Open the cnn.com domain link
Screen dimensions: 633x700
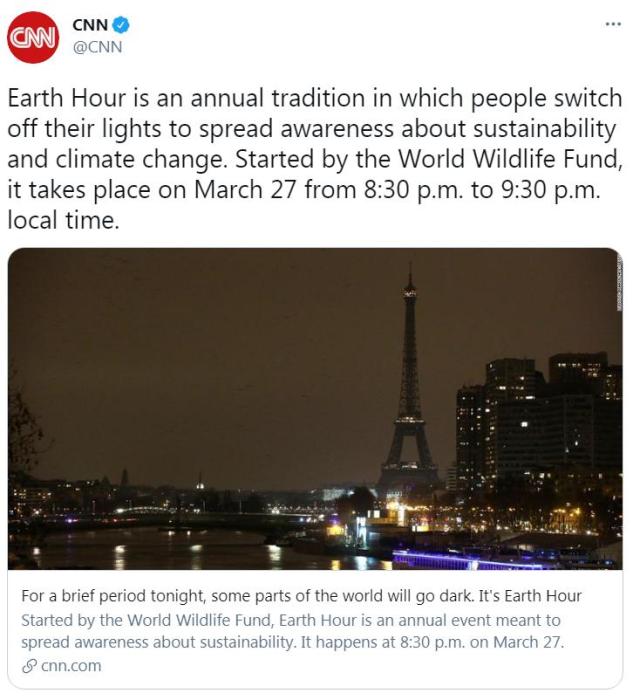[70, 665]
